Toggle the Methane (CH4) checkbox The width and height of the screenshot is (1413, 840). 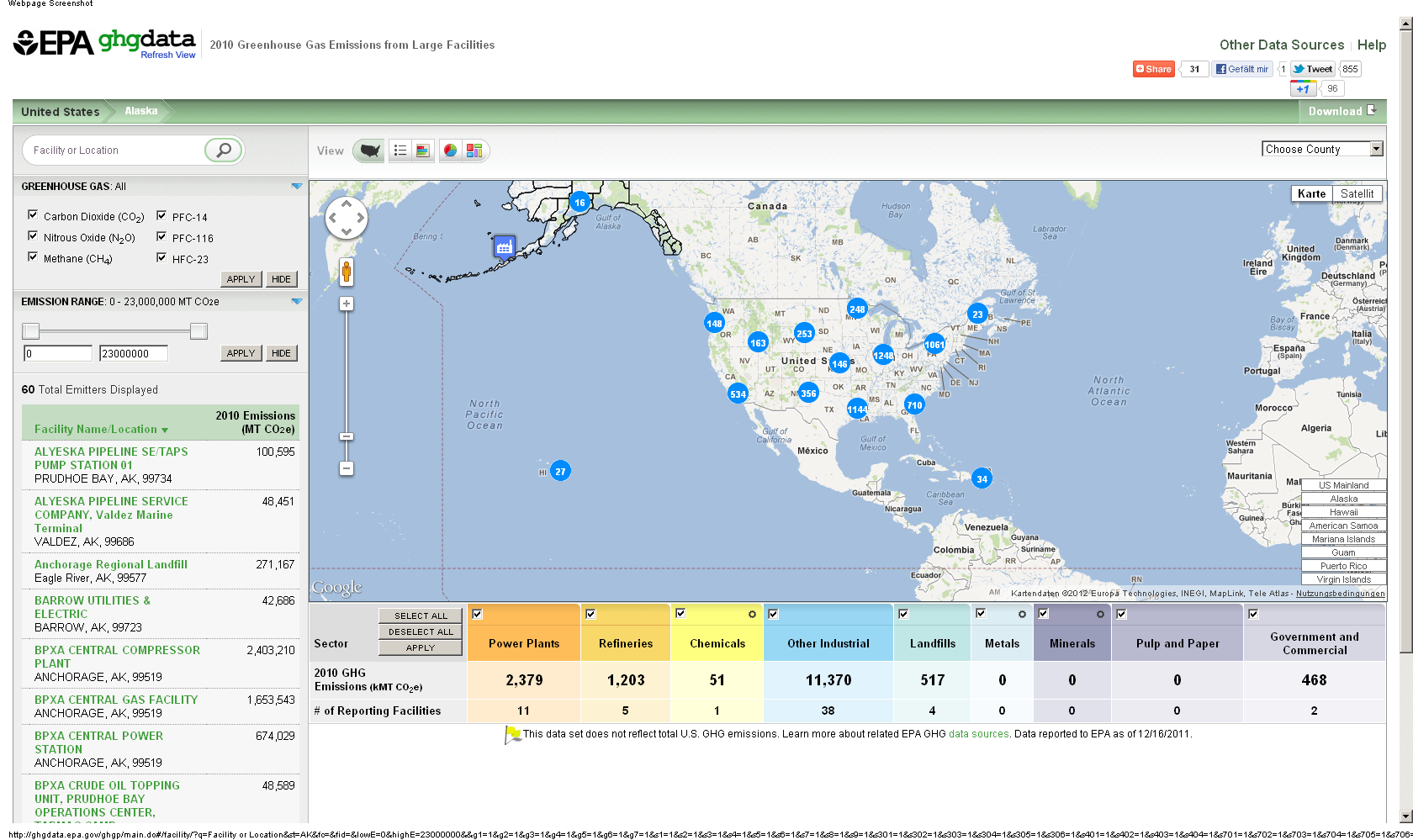point(33,257)
